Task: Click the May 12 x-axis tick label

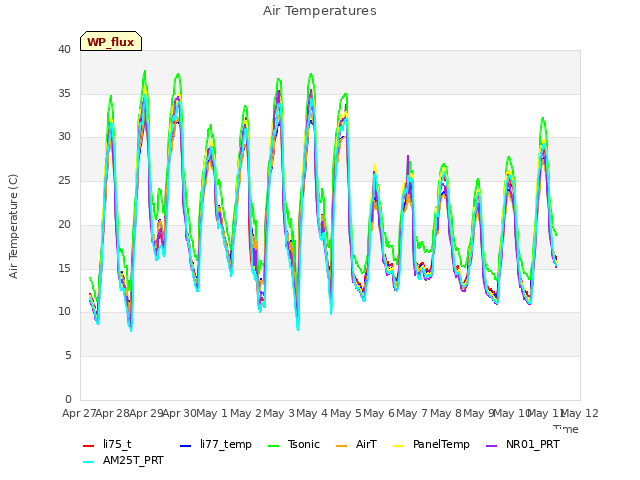Action: [x=580, y=413]
